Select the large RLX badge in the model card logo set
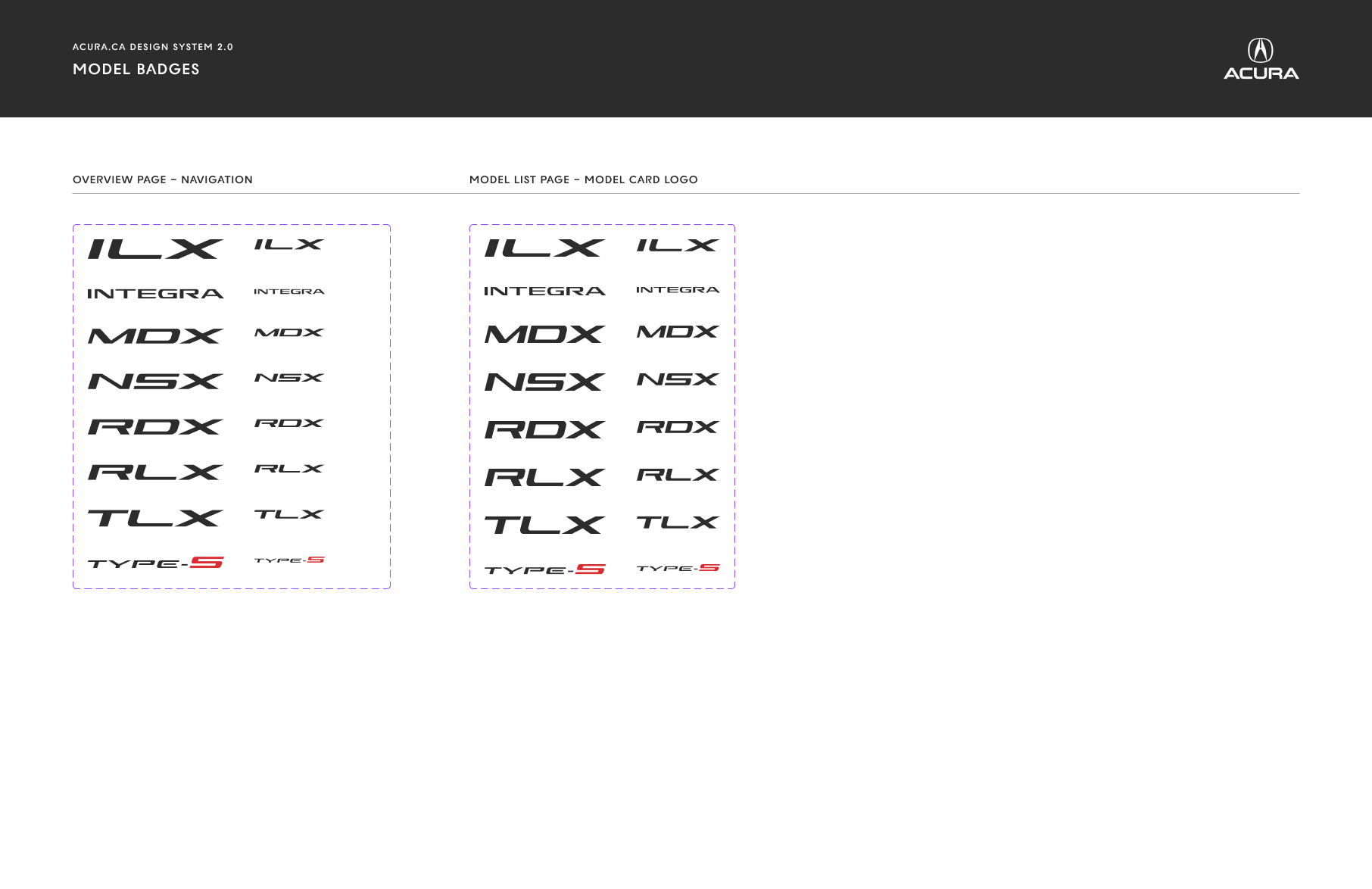Image resolution: width=1372 pixels, height=889 pixels. [x=544, y=477]
